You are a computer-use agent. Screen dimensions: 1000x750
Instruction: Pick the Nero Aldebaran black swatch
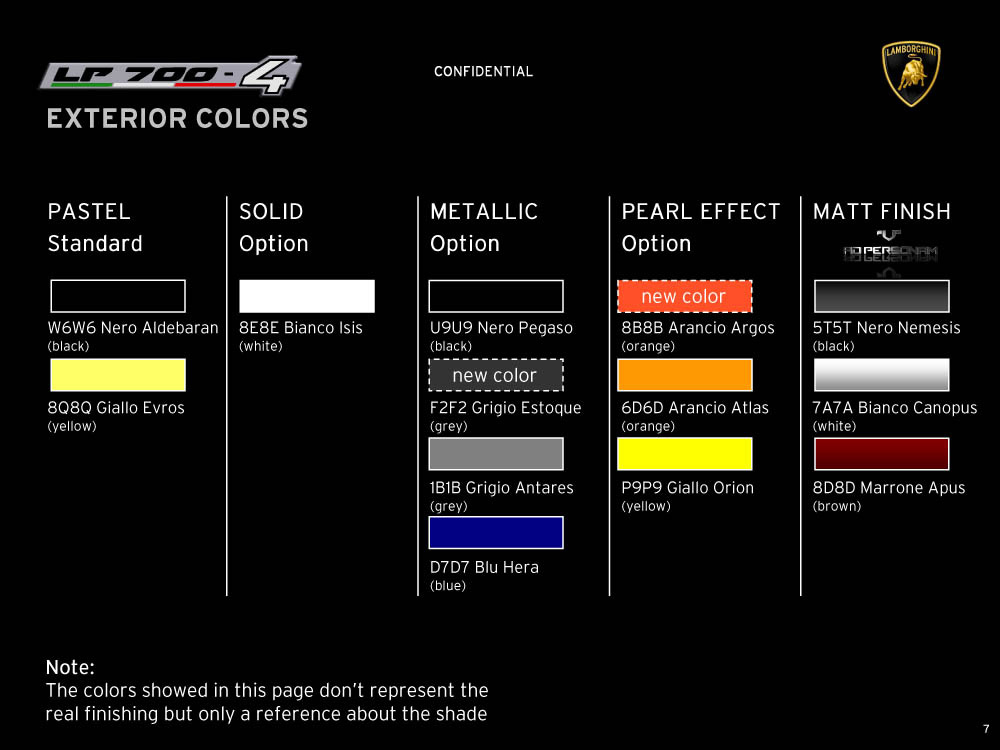[117, 296]
